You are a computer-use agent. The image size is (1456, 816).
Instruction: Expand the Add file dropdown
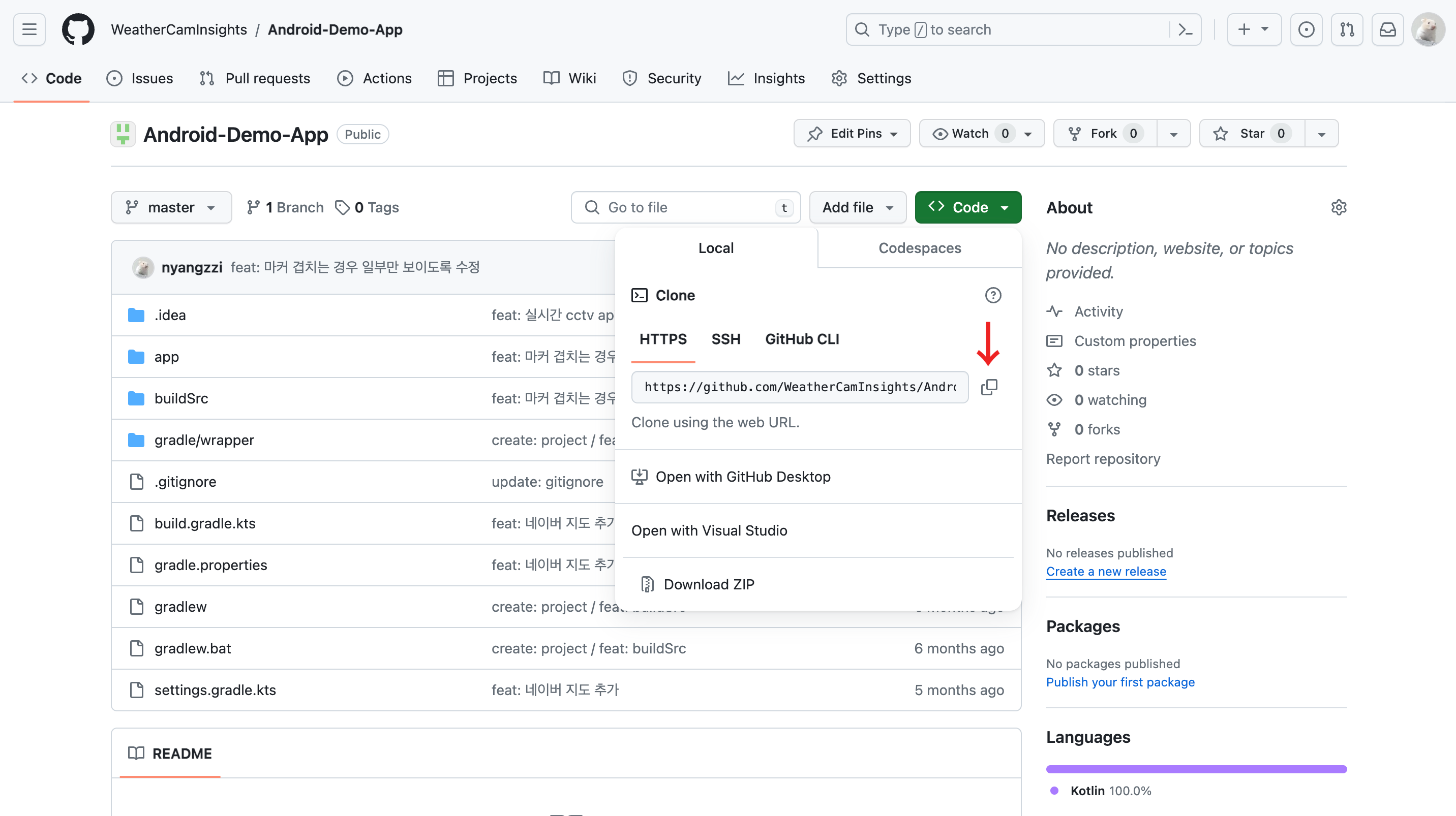[857, 207]
